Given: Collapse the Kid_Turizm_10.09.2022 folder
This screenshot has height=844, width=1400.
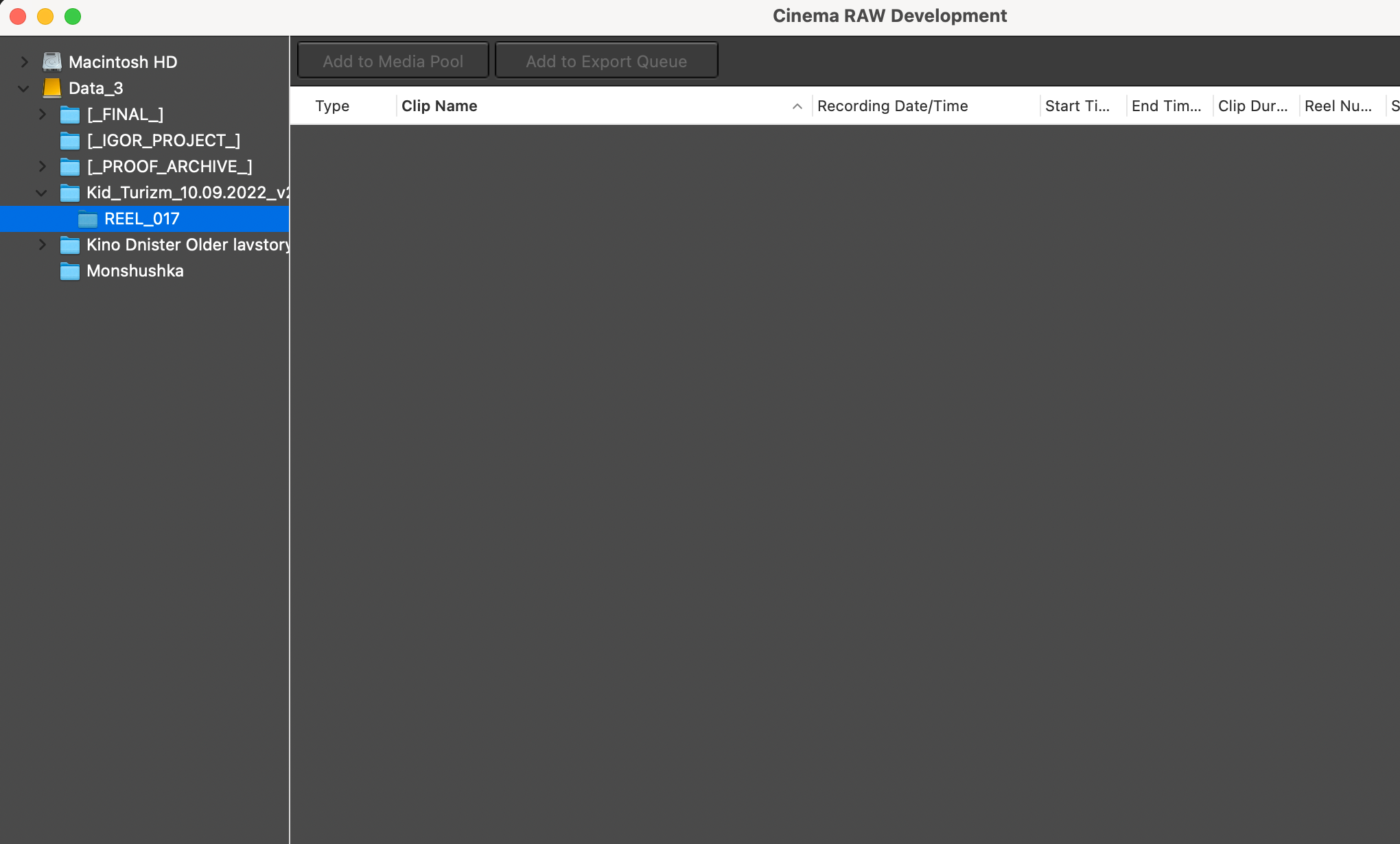Looking at the screenshot, I should [x=41, y=193].
